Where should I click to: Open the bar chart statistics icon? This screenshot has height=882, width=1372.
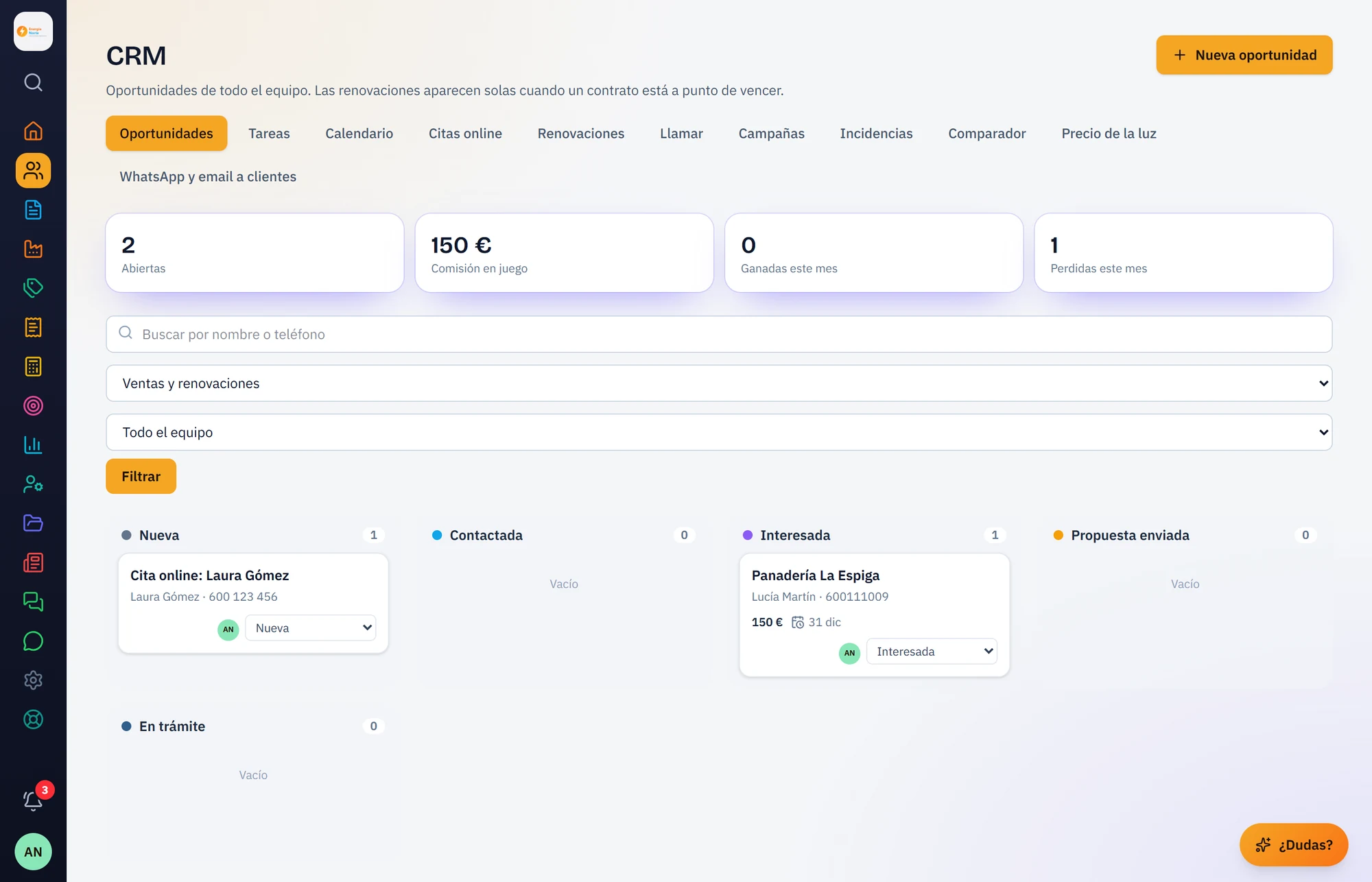tap(33, 445)
